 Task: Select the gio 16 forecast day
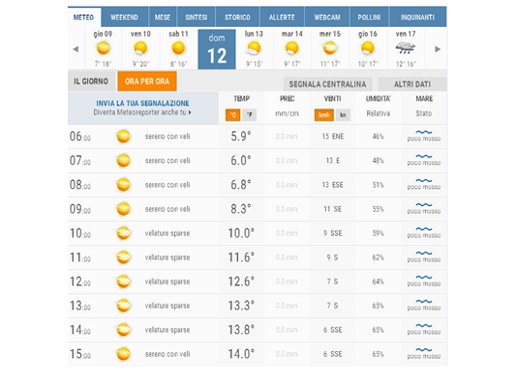(x=368, y=49)
